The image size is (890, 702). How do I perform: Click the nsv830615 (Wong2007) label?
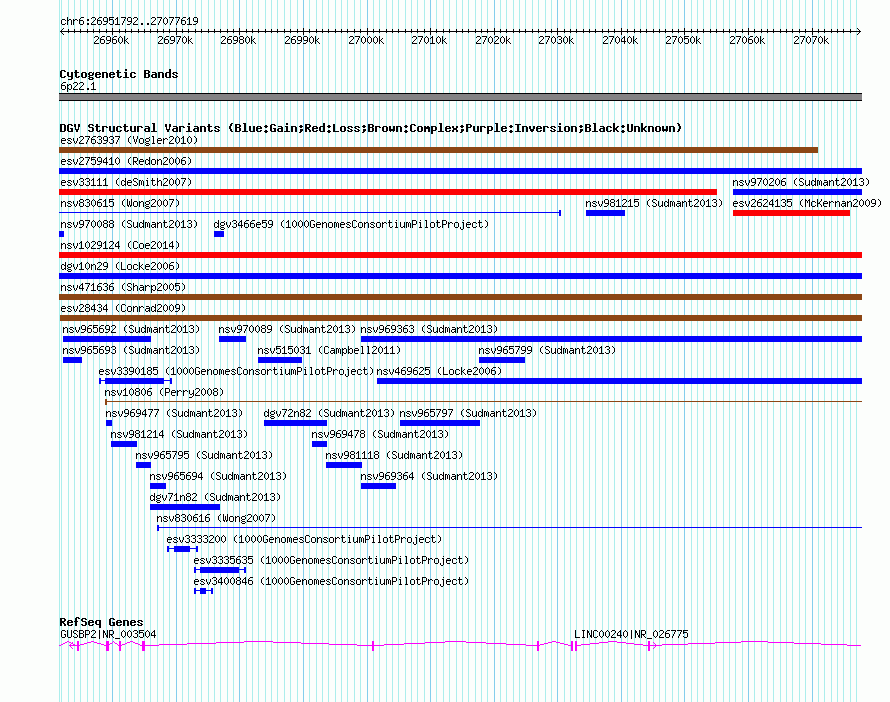click(x=120, y=203)
